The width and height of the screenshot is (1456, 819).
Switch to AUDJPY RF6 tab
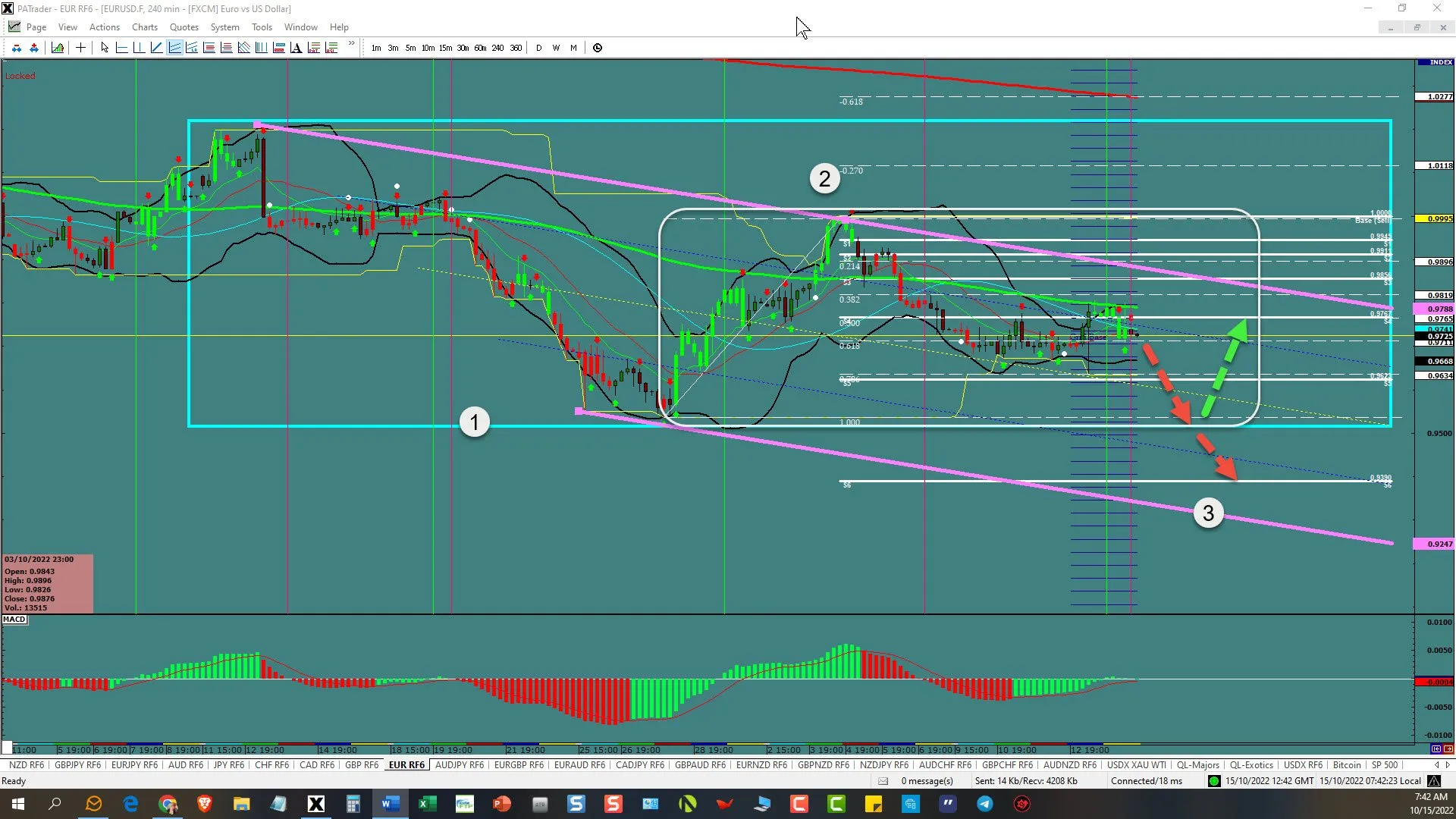[x=460, y=764]
